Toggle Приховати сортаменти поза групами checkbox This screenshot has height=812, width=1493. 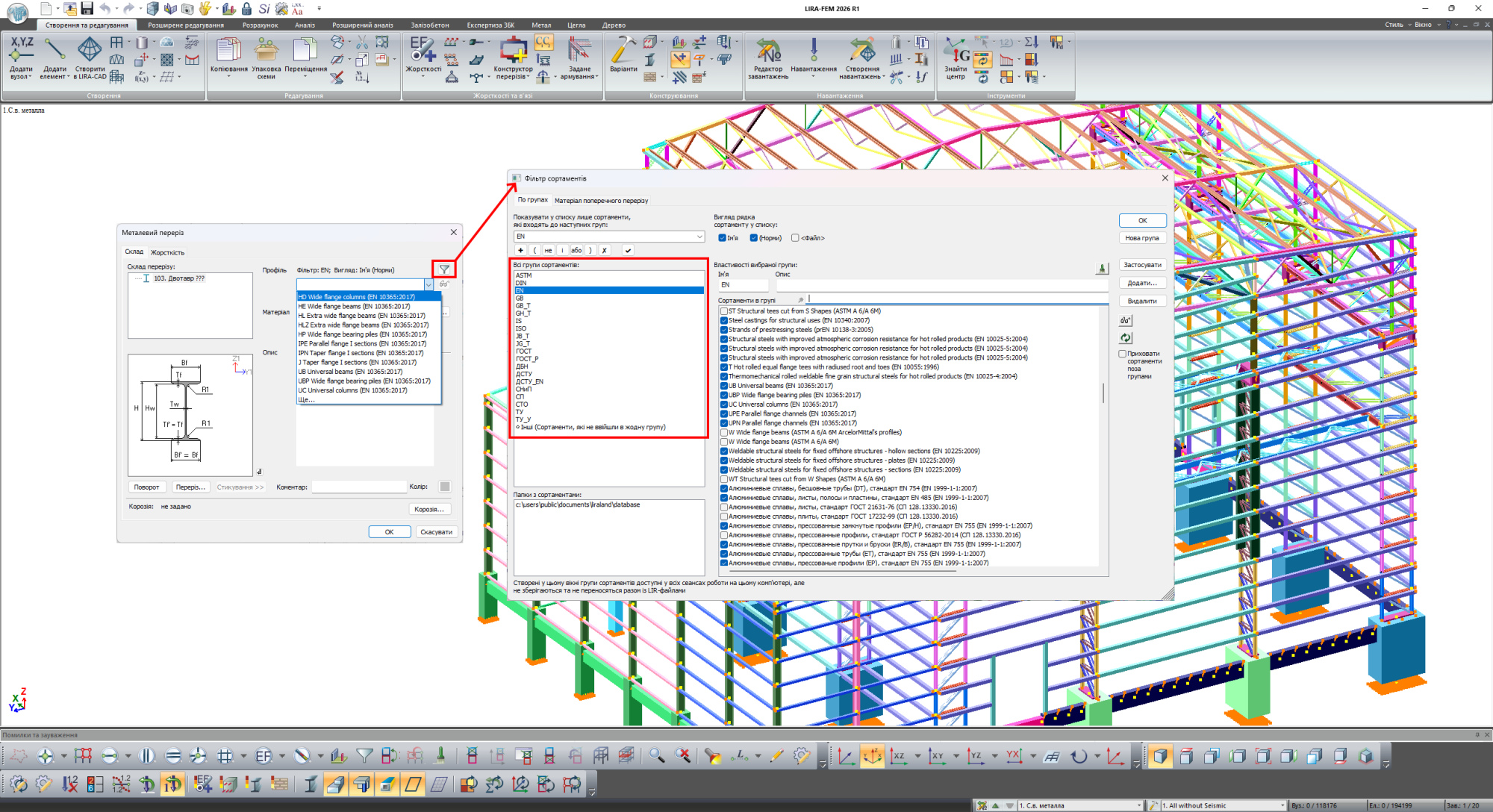click(1122, 354)
